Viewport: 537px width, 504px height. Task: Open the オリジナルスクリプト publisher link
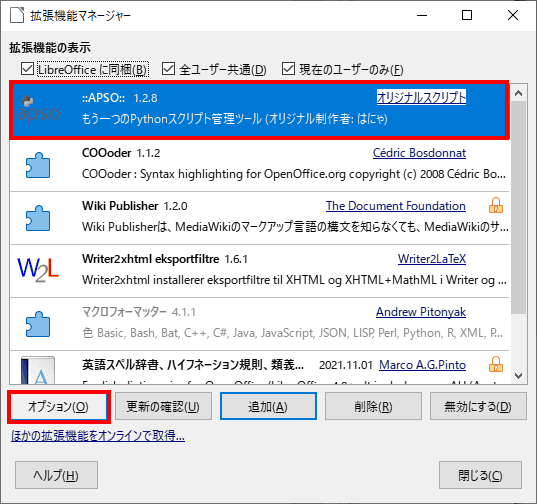(x=421, y=97)
